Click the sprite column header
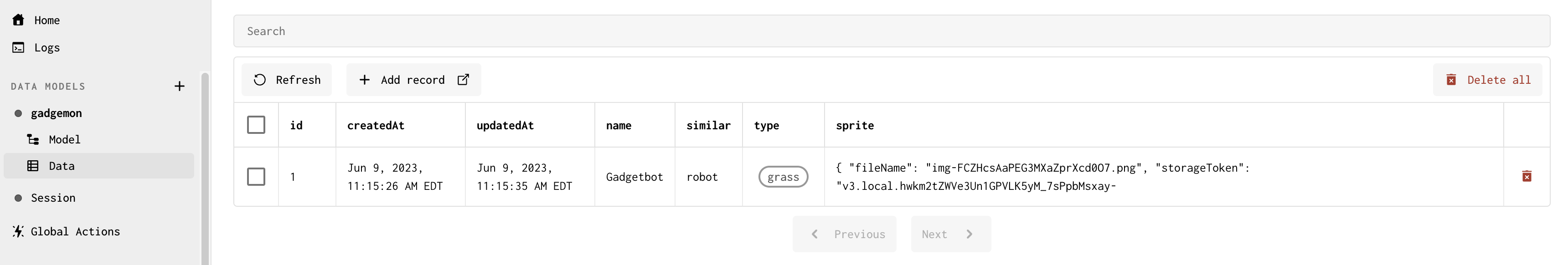The image size is (1568, 265). click(x=855, y=125)
